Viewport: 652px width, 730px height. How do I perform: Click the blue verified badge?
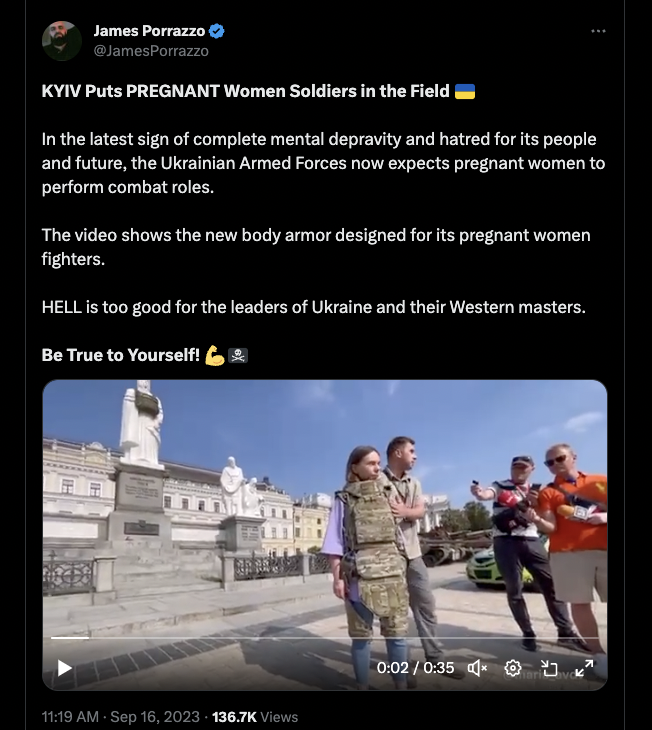click(x=217, y=31)
